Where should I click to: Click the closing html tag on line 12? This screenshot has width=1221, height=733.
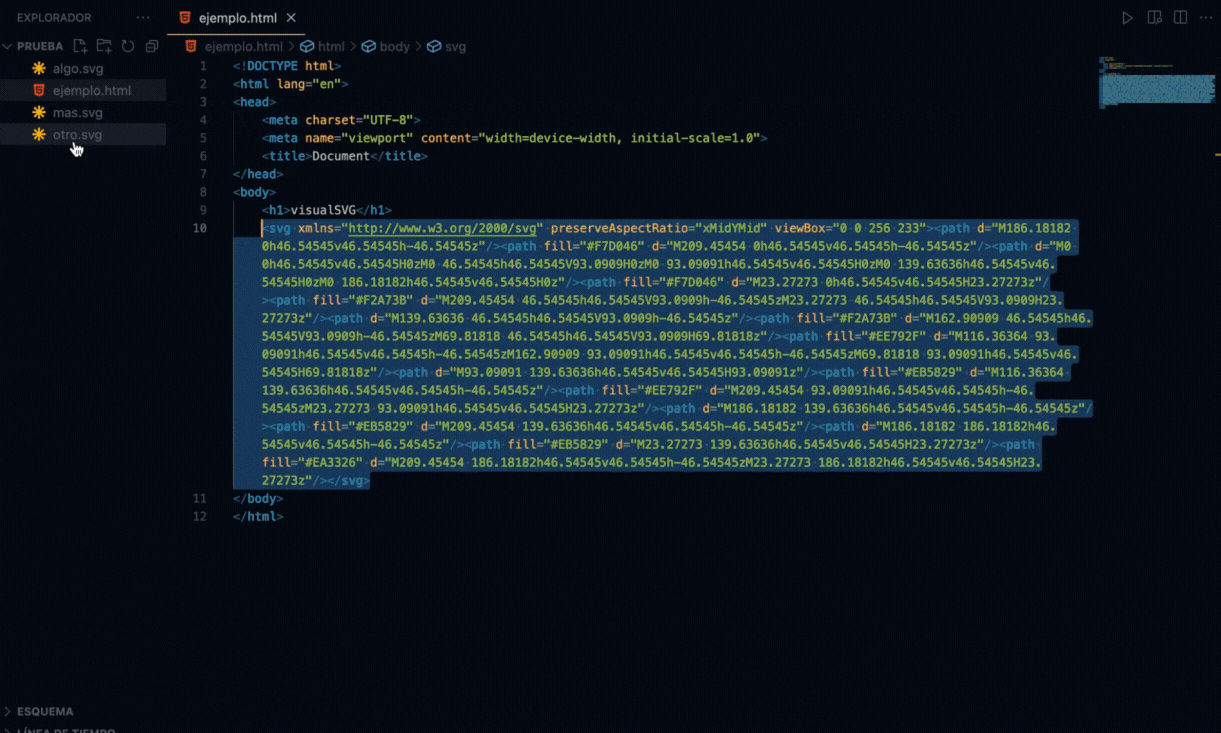[258, 516]
